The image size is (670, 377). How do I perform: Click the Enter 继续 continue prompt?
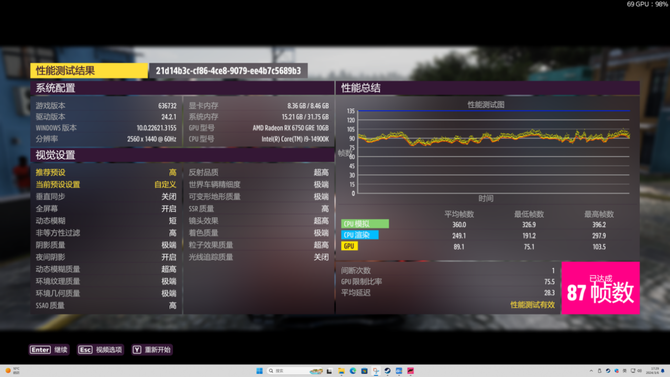coord(49,350)
